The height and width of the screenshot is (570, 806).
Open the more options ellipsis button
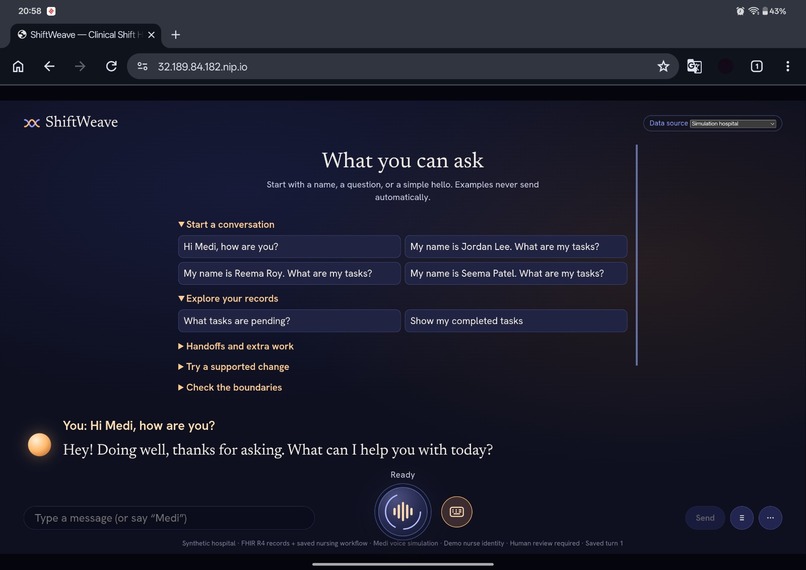coord(770,518)
